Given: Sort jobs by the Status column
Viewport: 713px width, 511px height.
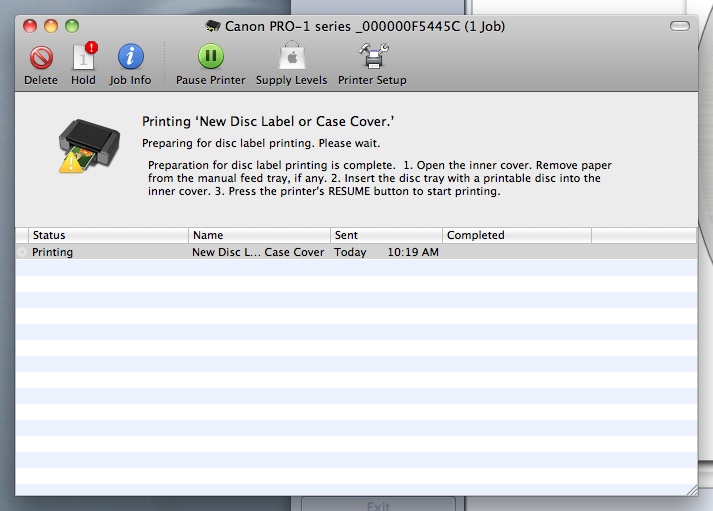Looking at the screenshot, I should click(102, 235).
